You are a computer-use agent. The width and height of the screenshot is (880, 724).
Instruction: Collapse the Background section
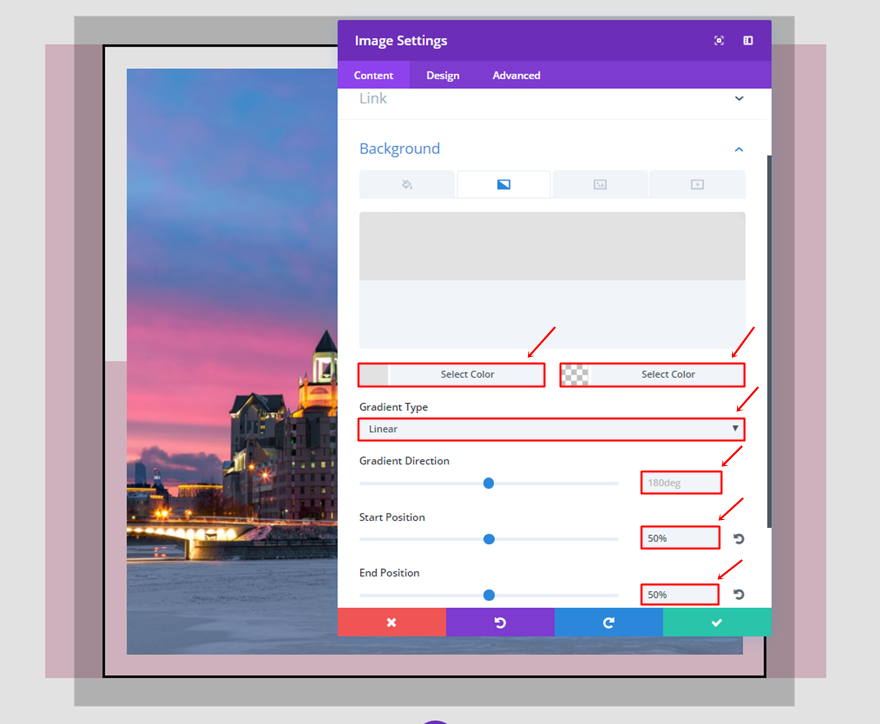click(739, 149)
